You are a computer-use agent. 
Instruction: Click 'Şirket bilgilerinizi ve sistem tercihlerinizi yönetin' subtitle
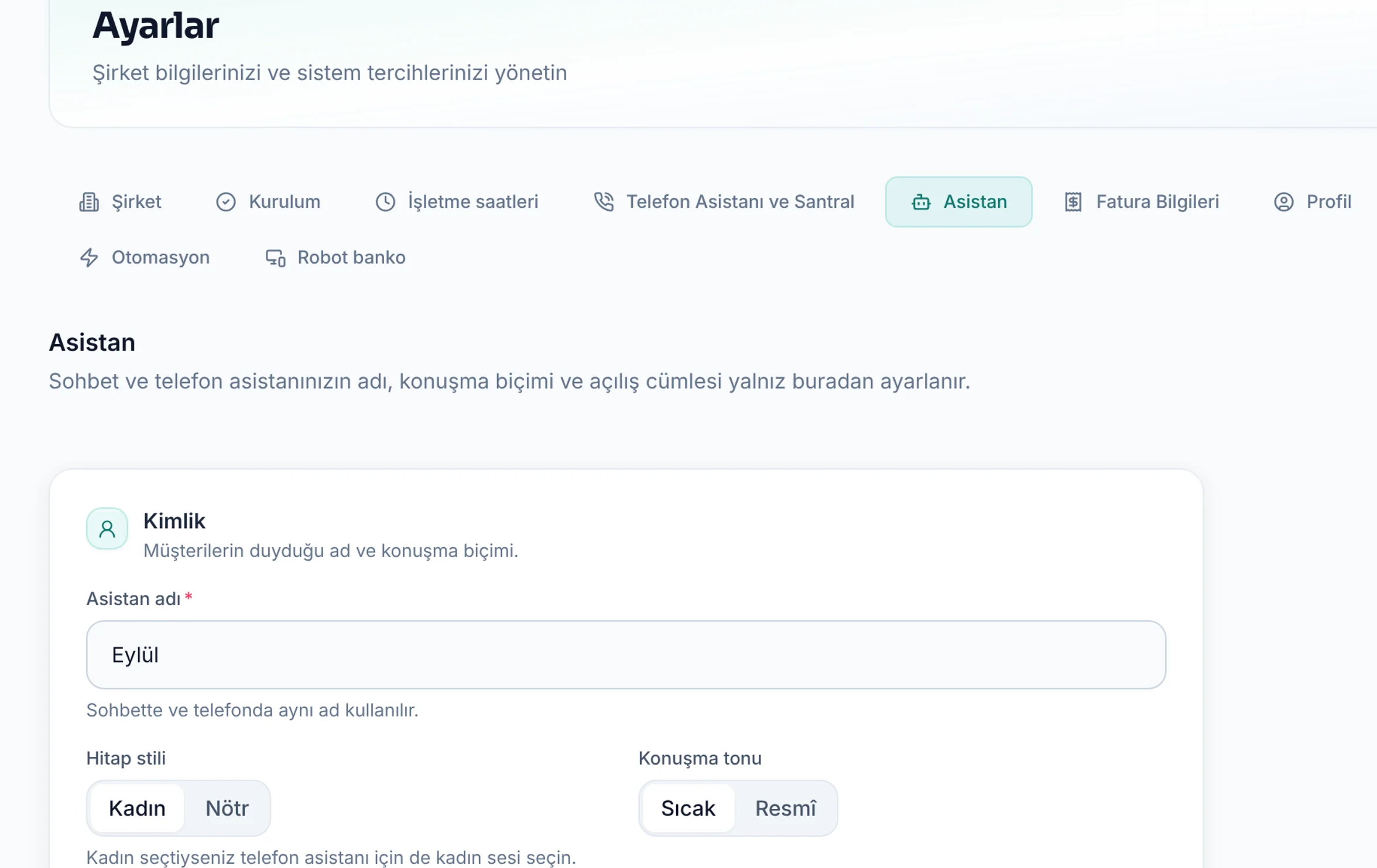click(x=330, y=73)
